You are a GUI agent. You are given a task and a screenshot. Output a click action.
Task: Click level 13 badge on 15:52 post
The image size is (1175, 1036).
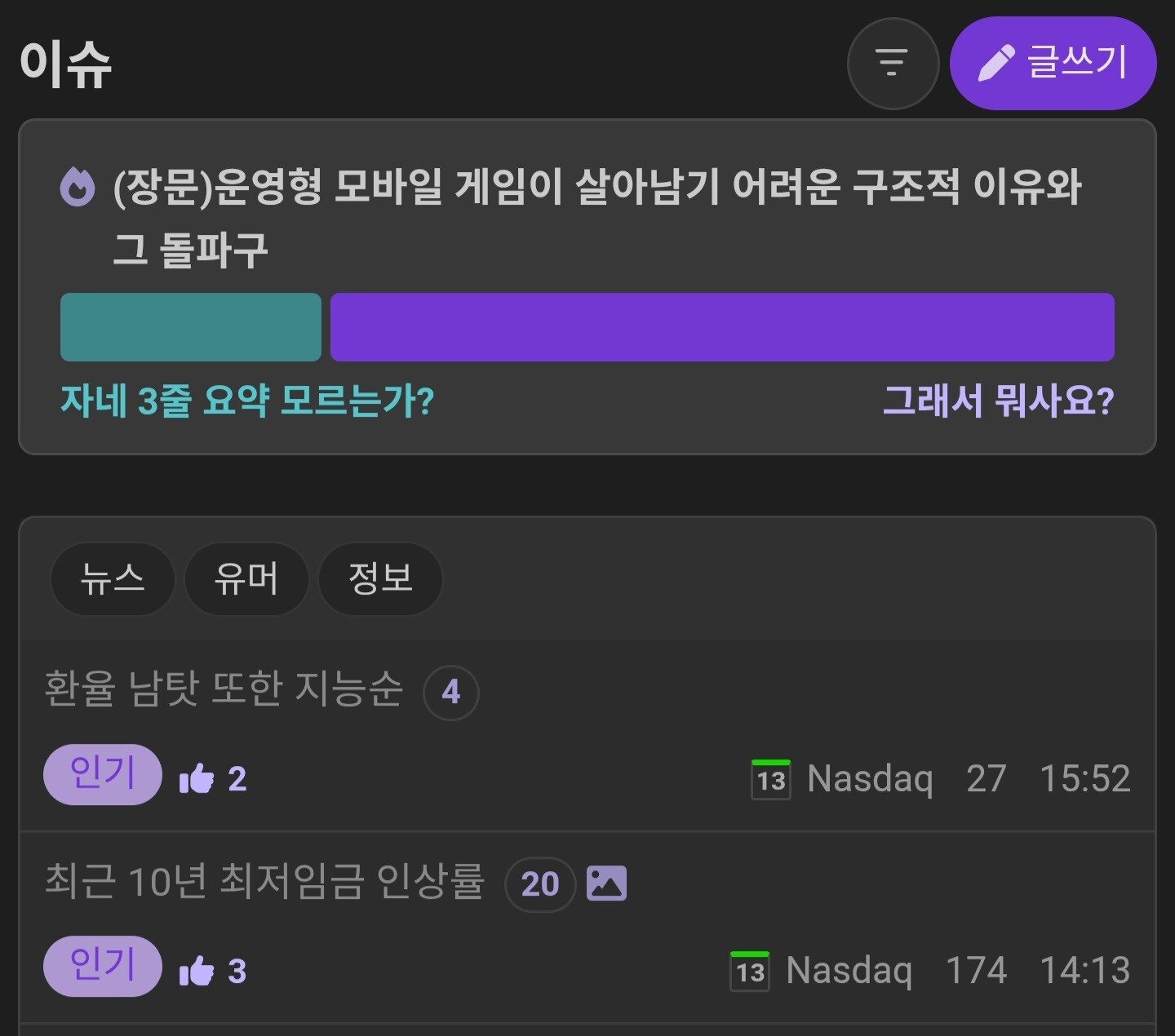(771, 779)
